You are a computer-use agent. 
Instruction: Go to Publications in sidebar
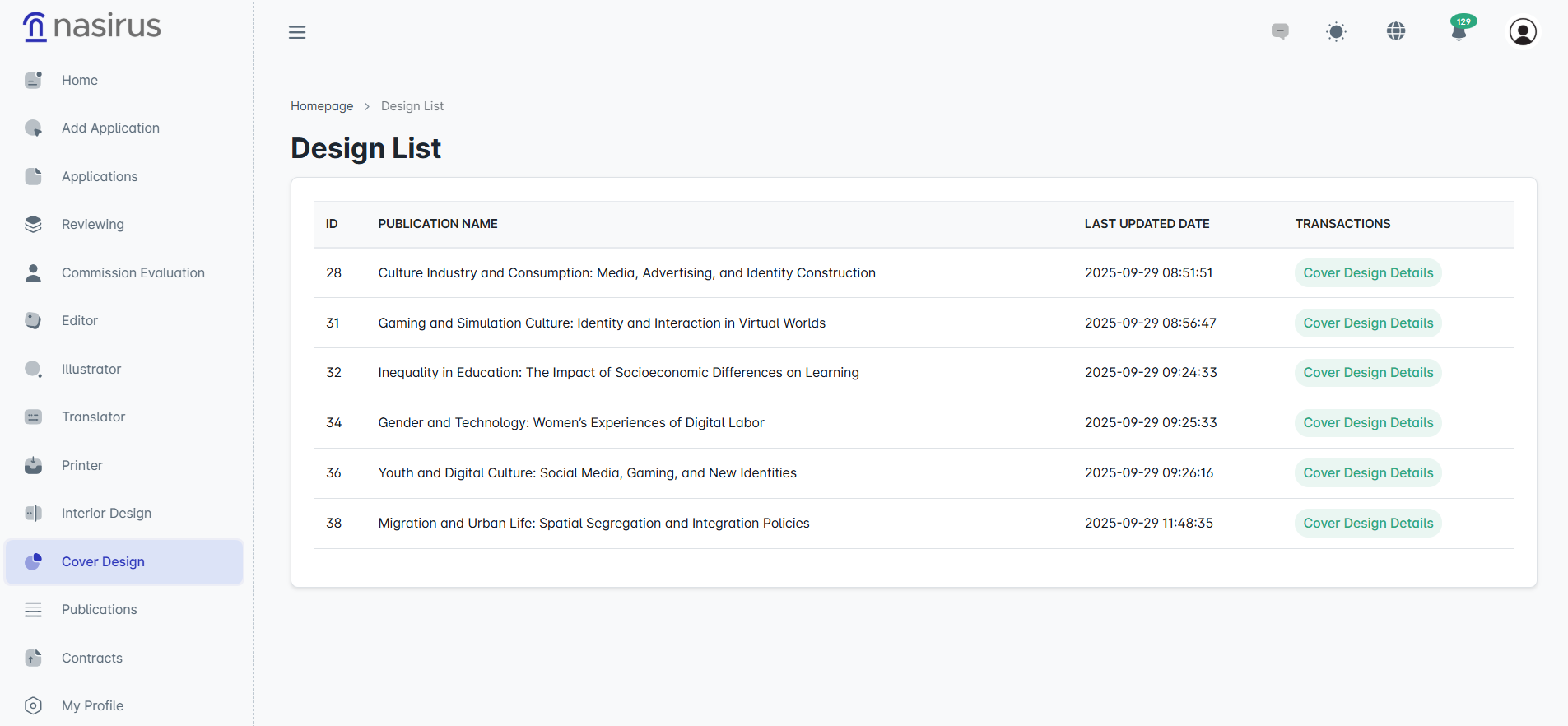pos(99,609)
